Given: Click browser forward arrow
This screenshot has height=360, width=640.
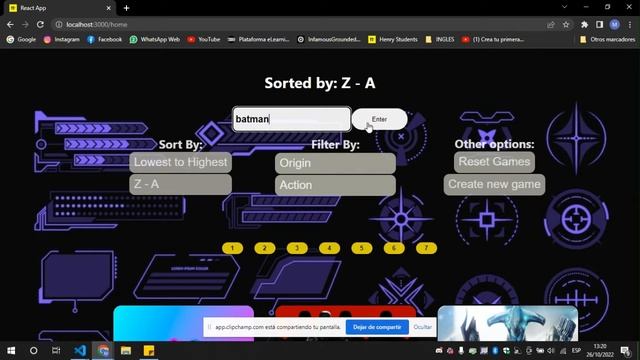Looking at the screenshot, I should [x=25, y=24].
